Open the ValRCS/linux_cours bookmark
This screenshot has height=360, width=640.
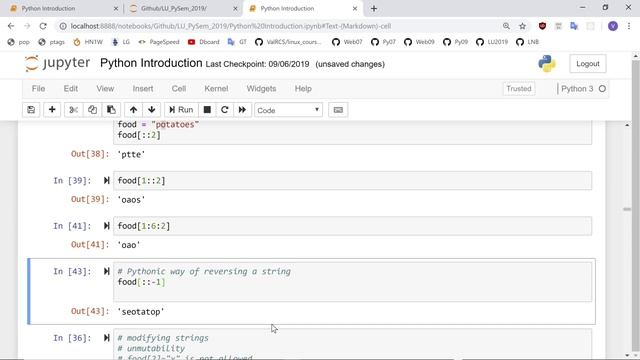pos(288,42)
